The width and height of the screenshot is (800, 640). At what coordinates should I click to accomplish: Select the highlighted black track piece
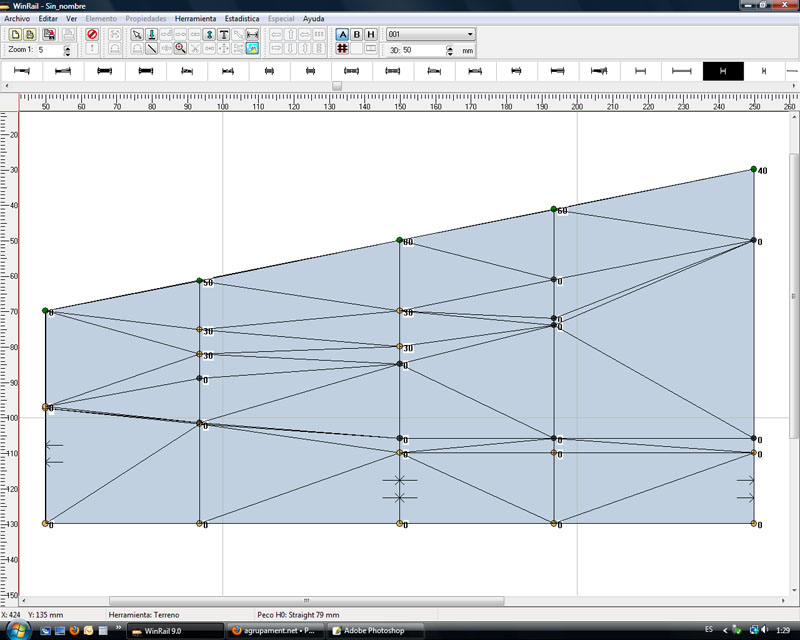[723, 71]
